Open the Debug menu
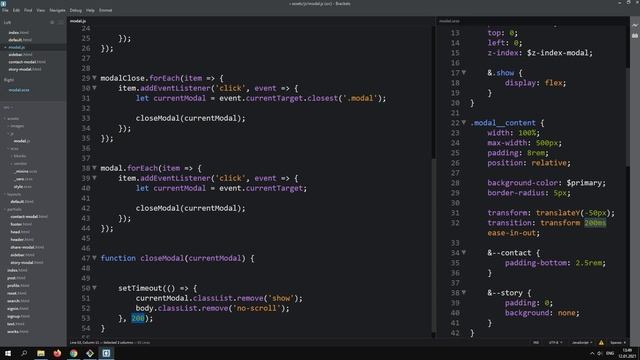 click(x=76, y=10)
